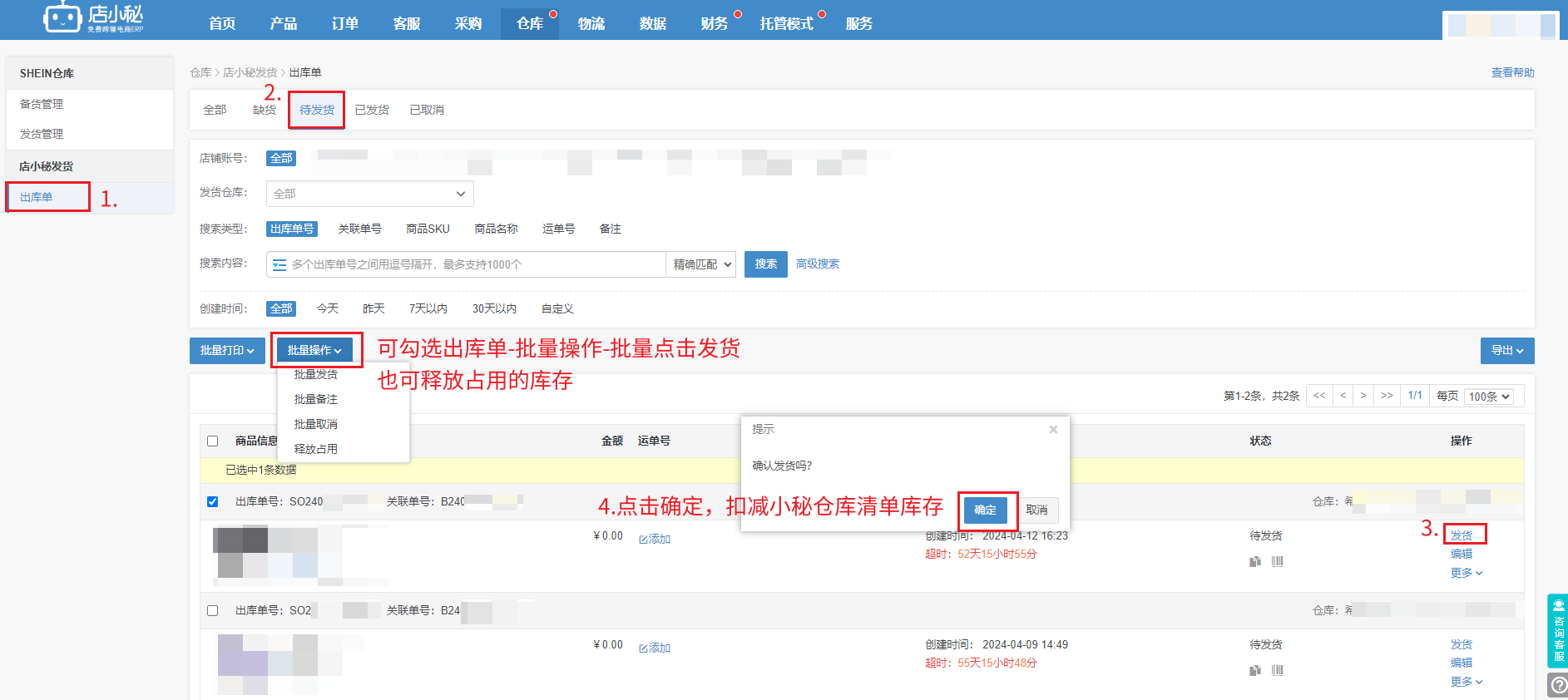Screen dimensions: 1568x700
Task: Open the 物流 top navigation menu
Action: coord(591,23)
